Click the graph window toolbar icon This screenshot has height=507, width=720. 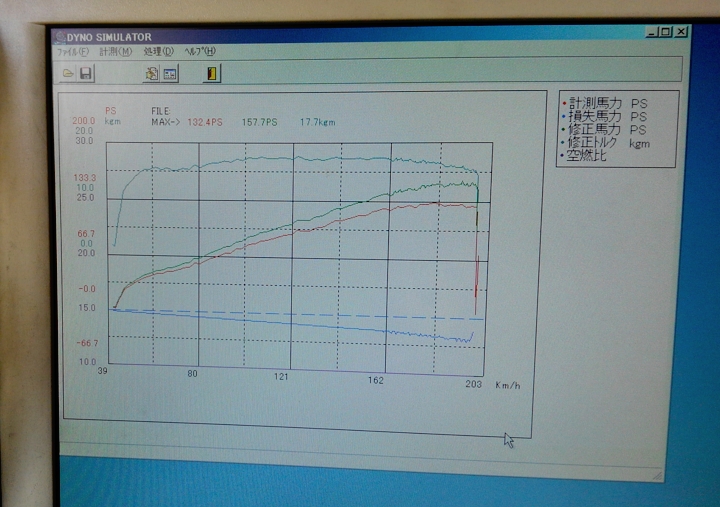(x=170, y=73)
